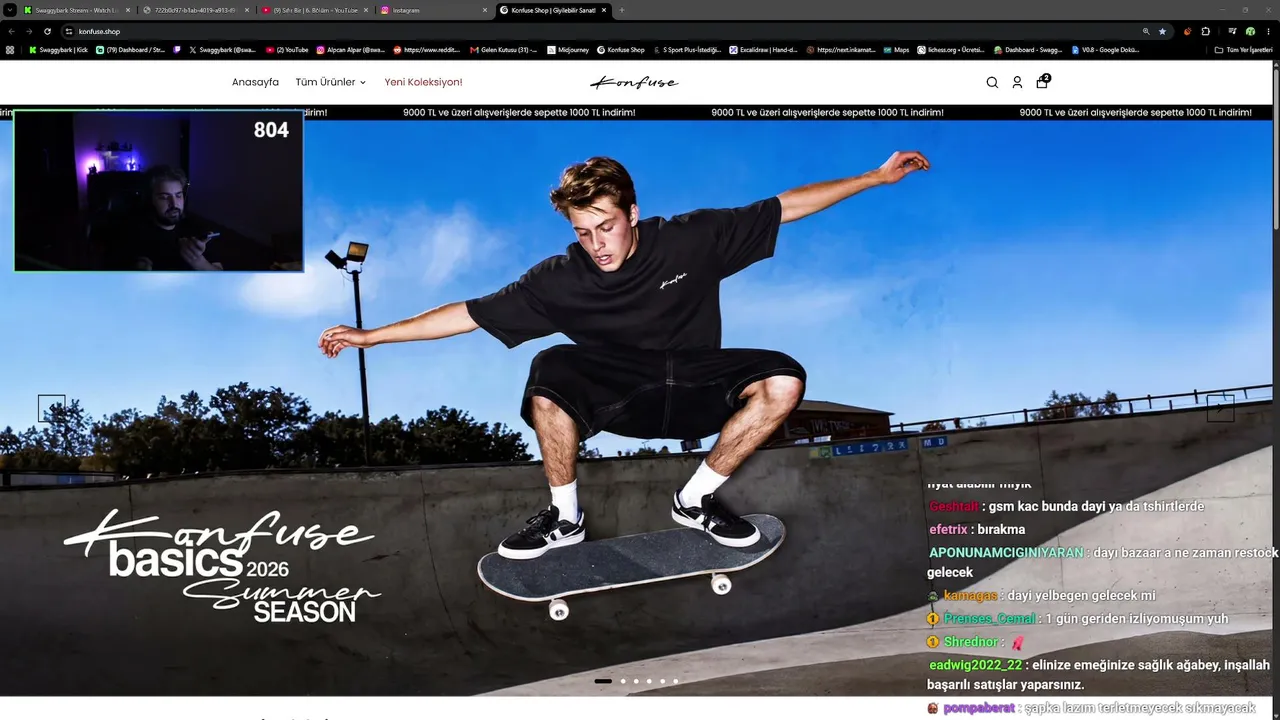Select the active first slide indicator bar
Viewport: 1280px width, 720px height.
(603, 681)
